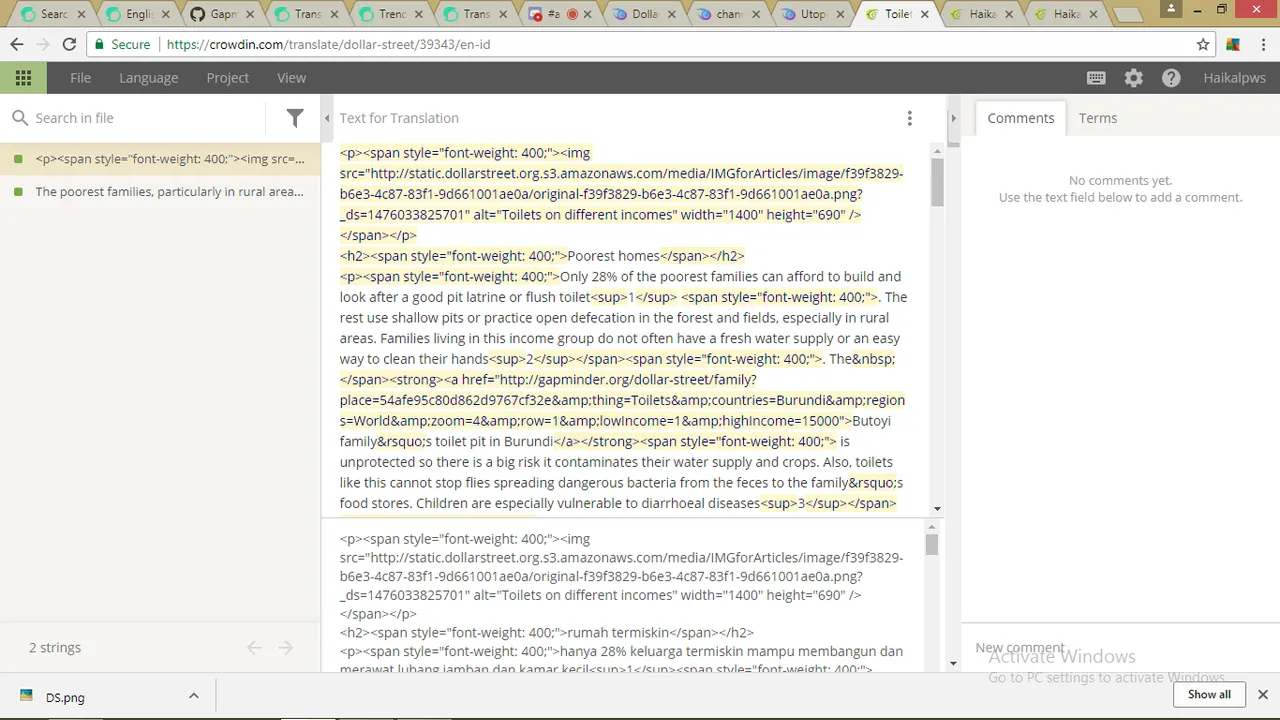
Task: Click translation box scrollbar down arrow
Action: [x=953, y=663]
